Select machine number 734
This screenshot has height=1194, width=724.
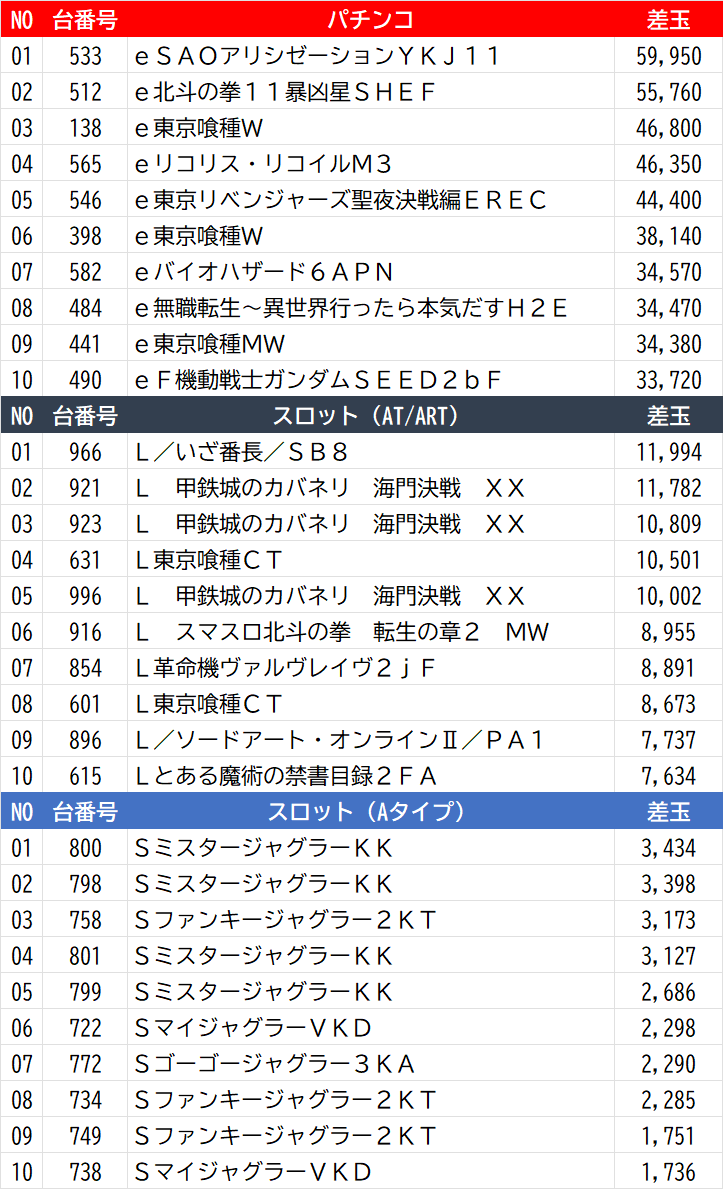[85, 1100]
